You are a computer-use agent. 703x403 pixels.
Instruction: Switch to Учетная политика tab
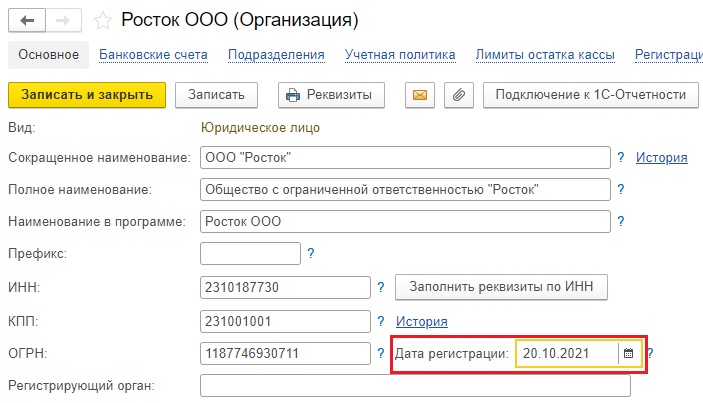click(x=400, y=55)
